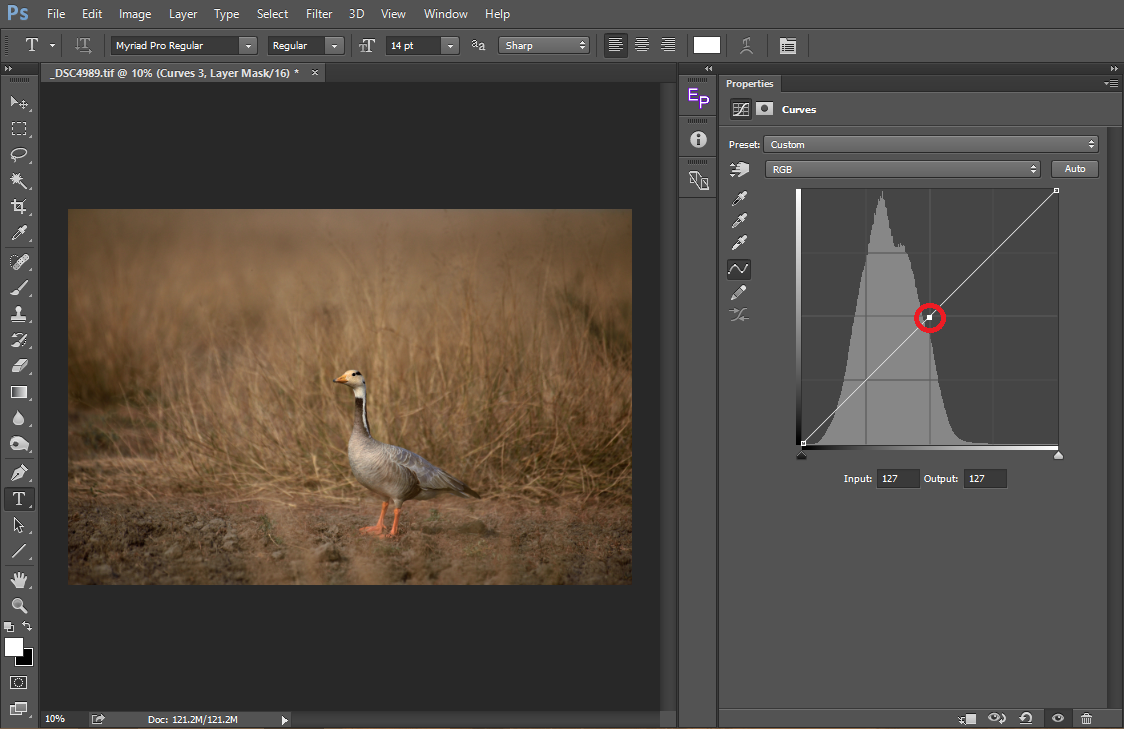Enable draw-with-pencil curve mode

click(740, 292)
